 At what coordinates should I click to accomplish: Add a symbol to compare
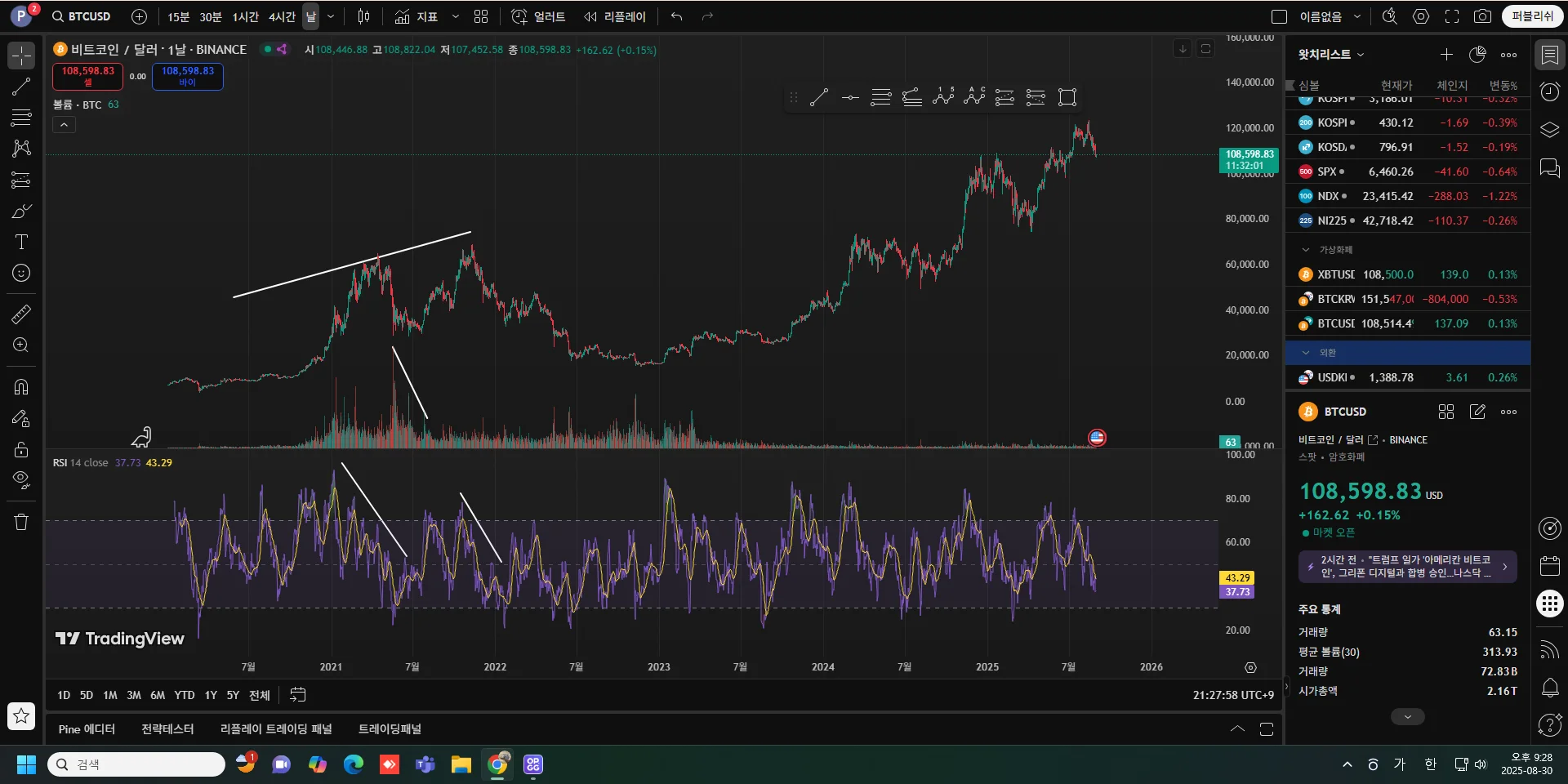coord(140,16)
